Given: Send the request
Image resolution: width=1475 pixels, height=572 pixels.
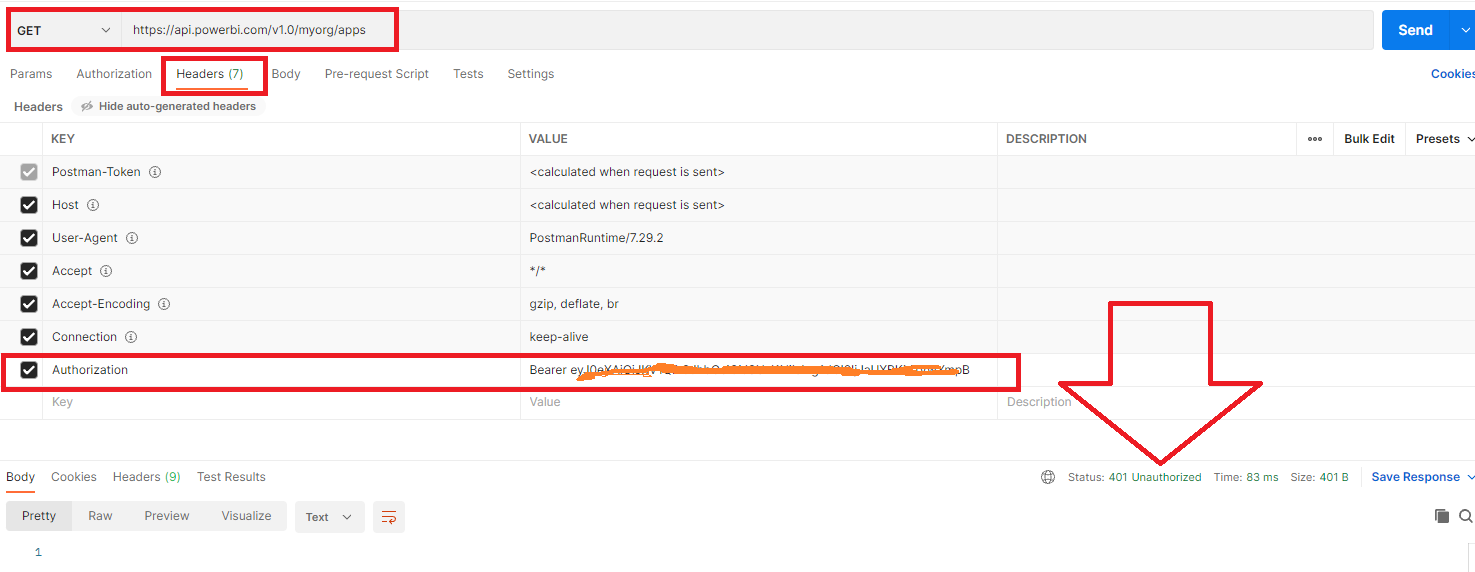Looking at the screenshot, I should (1415, 30).
